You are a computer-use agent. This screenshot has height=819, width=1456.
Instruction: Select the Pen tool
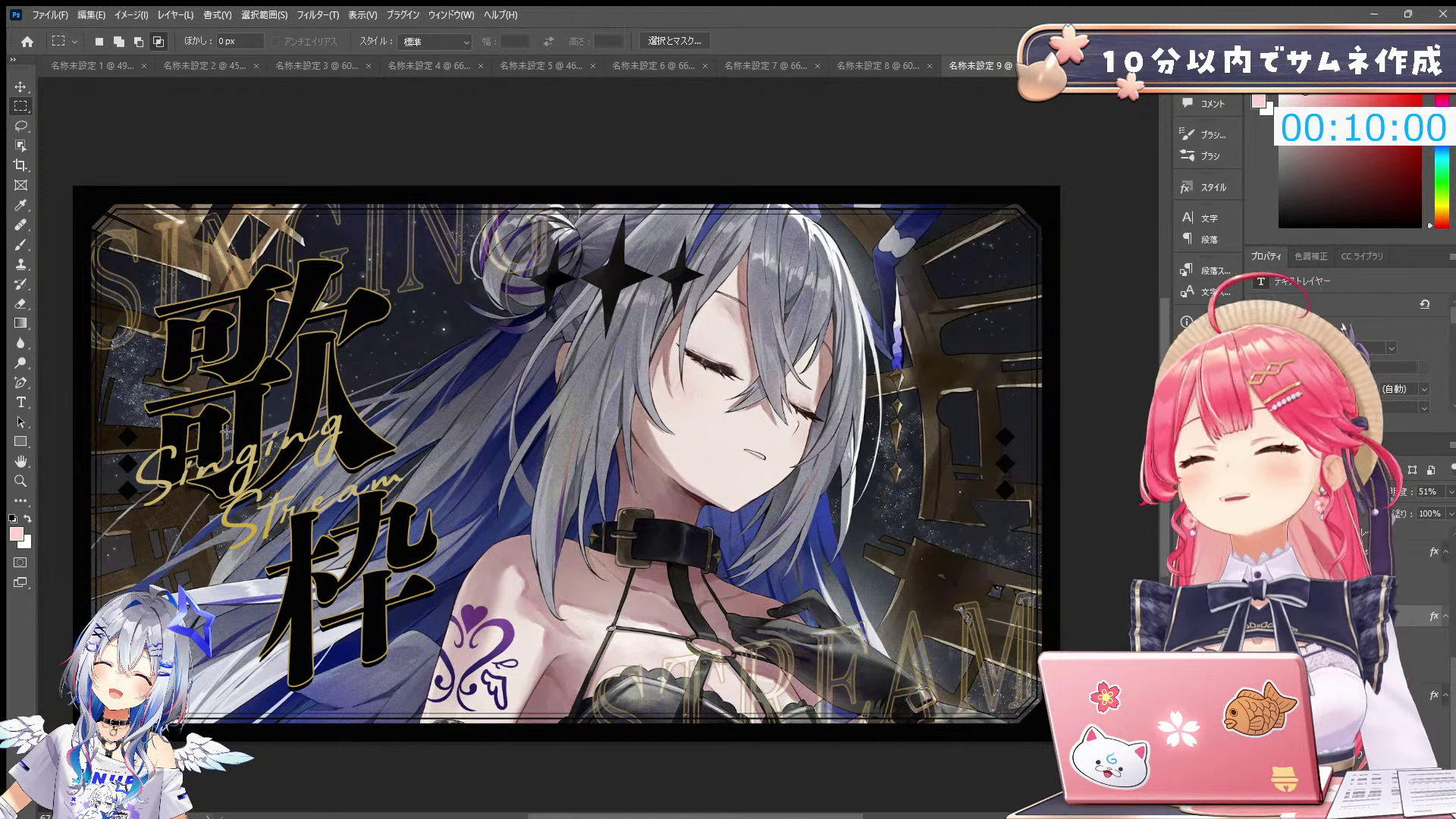click(x=20, y=382)
